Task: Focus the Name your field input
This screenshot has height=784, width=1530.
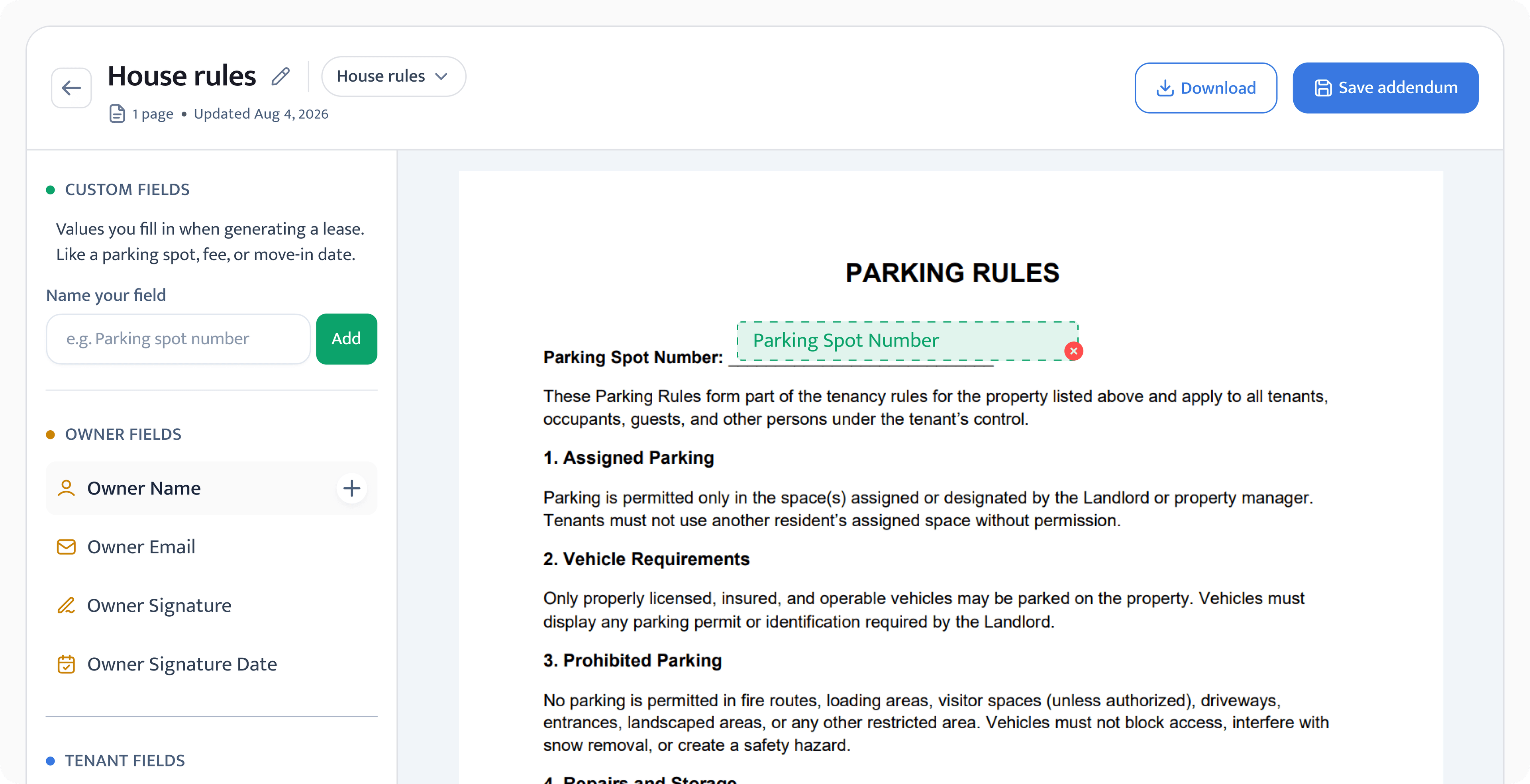Action: pos(178,339)
